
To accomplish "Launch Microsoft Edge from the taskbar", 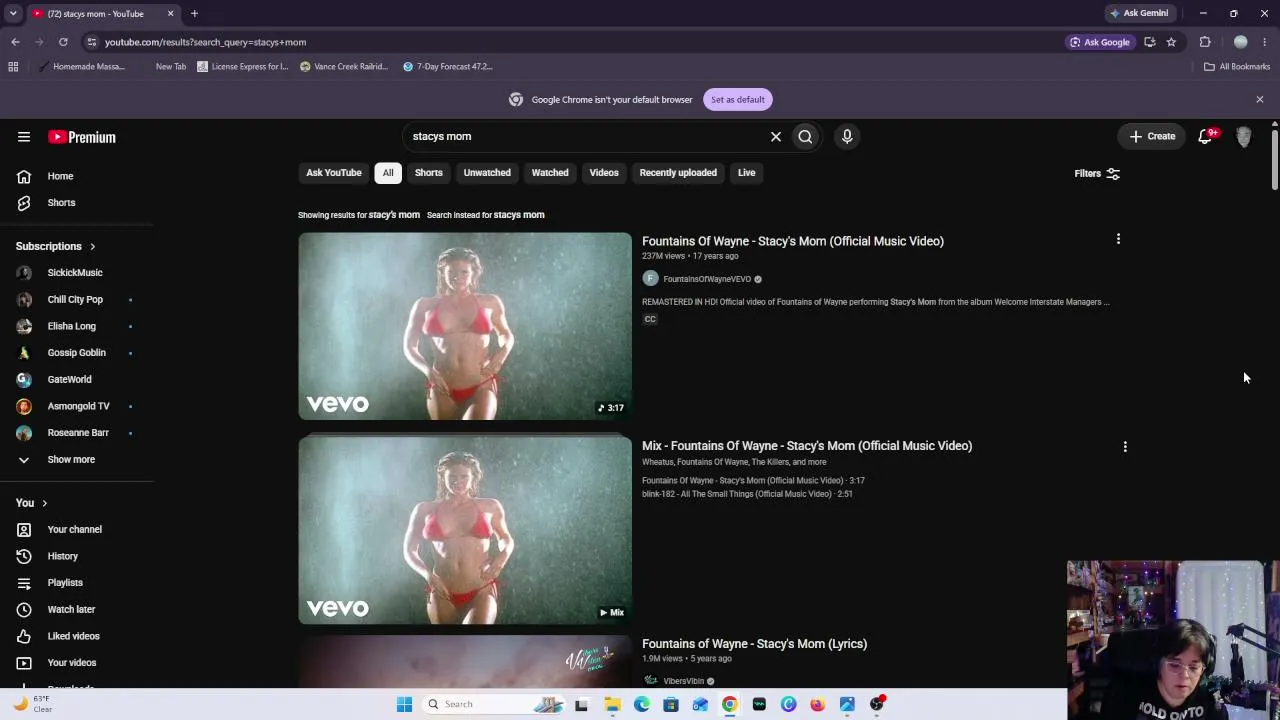I will pyautogui.click(x=641, y=704).
